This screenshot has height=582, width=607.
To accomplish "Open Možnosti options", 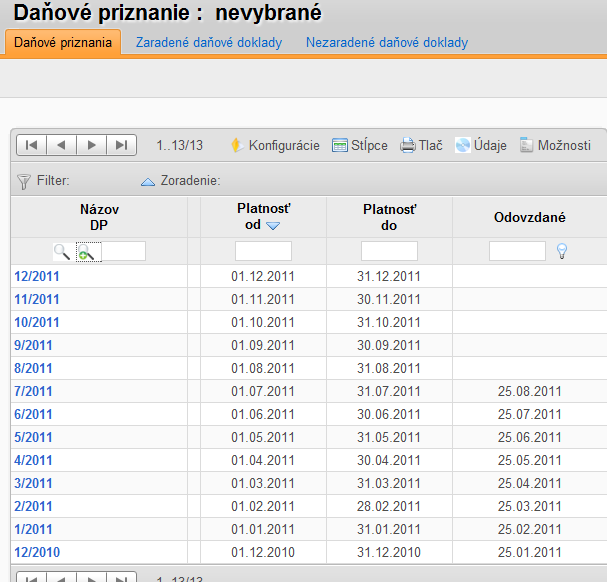I will [x=555, y=146].
